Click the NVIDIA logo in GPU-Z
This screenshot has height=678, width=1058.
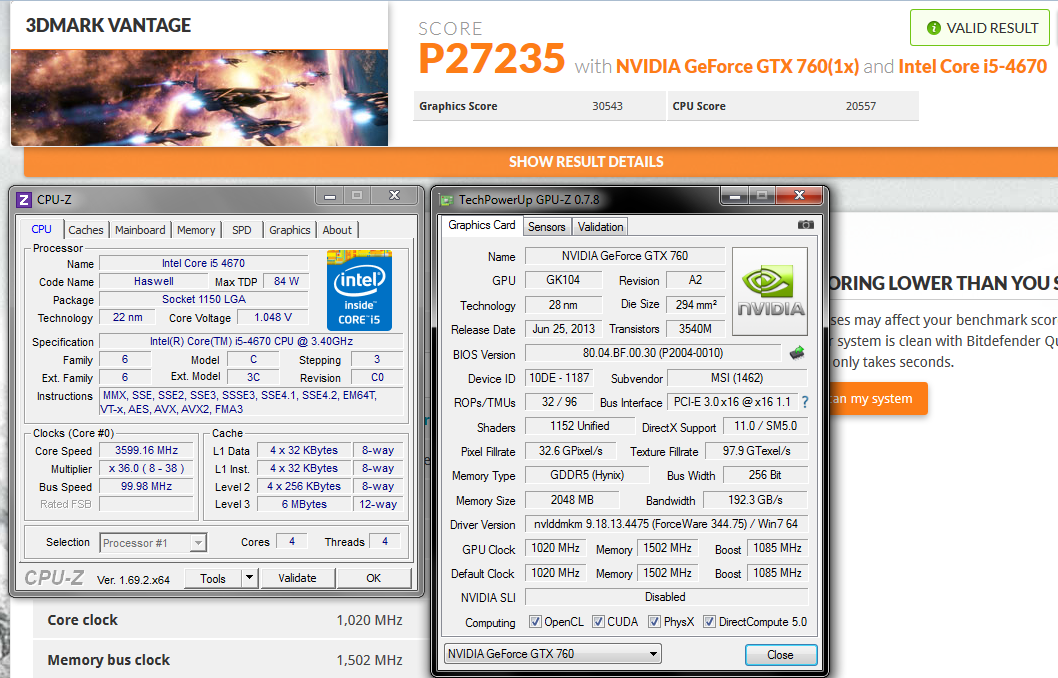click(x=770, y=291)
